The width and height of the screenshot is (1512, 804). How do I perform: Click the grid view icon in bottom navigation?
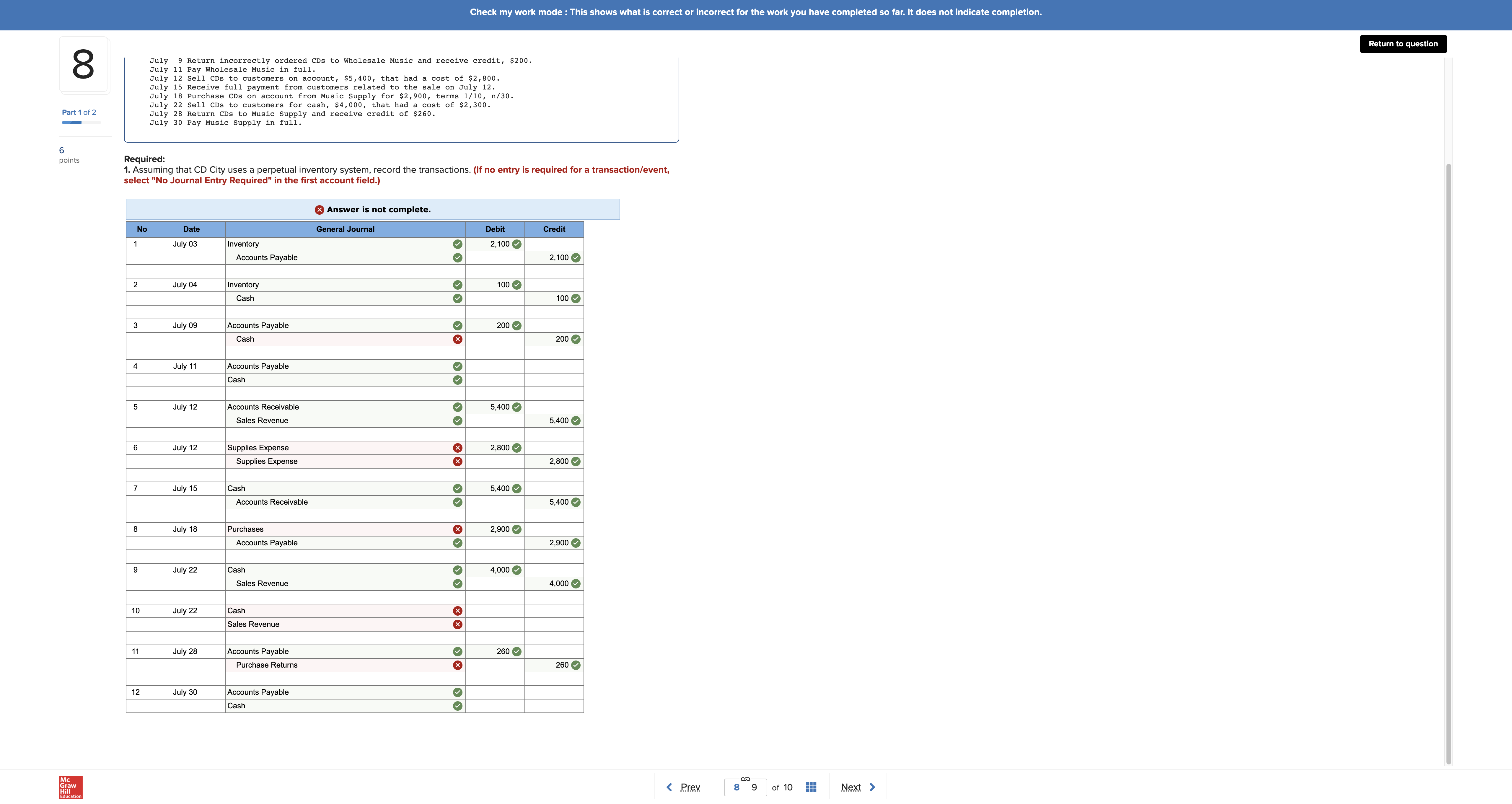click(811, 787)
